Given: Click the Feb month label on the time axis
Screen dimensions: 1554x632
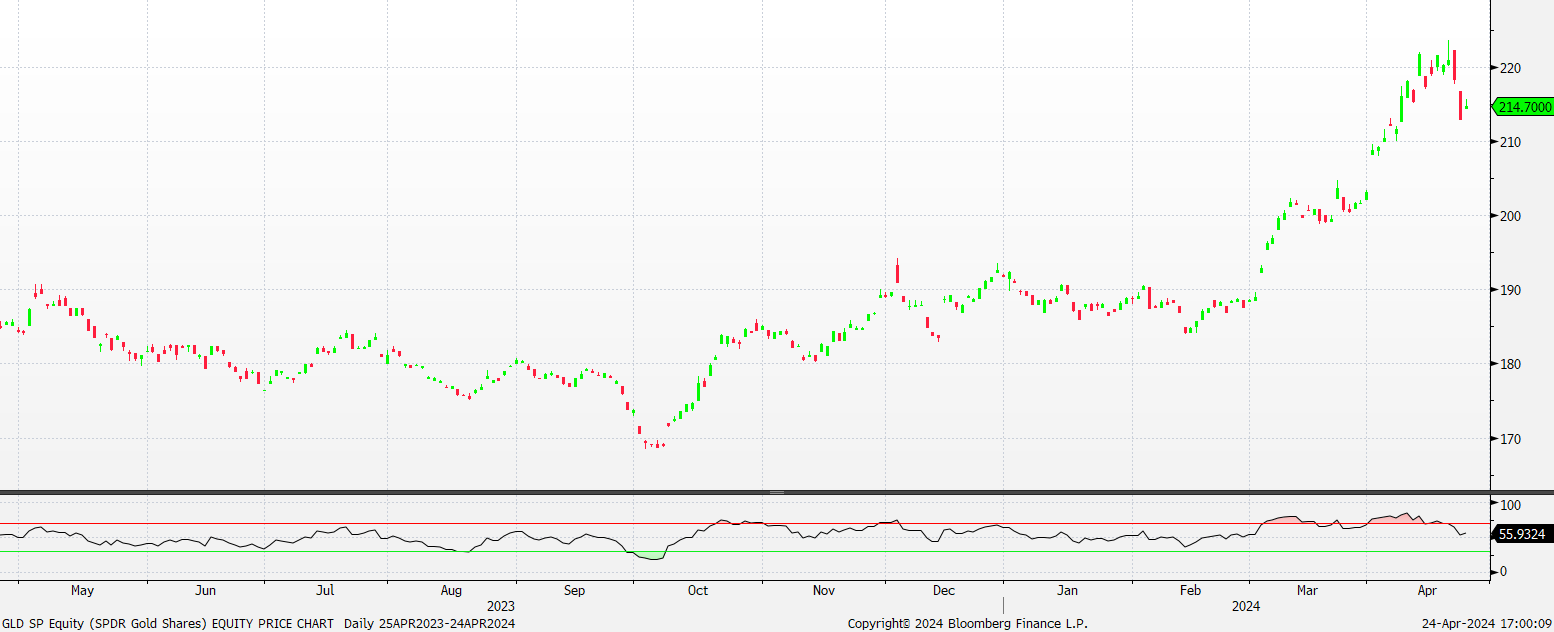Looking at the screenshot, I should (x=1190, y=590).
